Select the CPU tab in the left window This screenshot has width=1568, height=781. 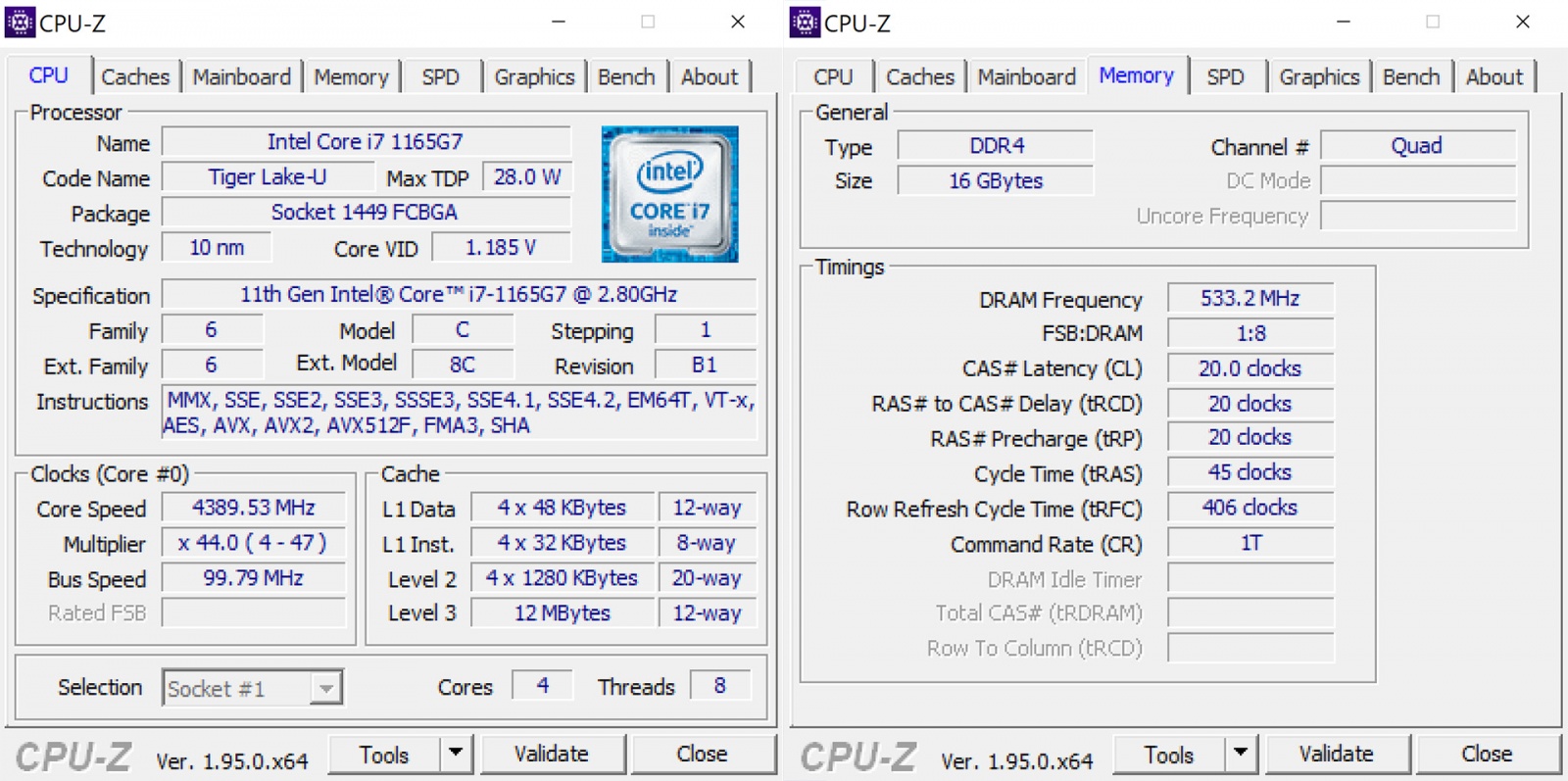(49, 75)
